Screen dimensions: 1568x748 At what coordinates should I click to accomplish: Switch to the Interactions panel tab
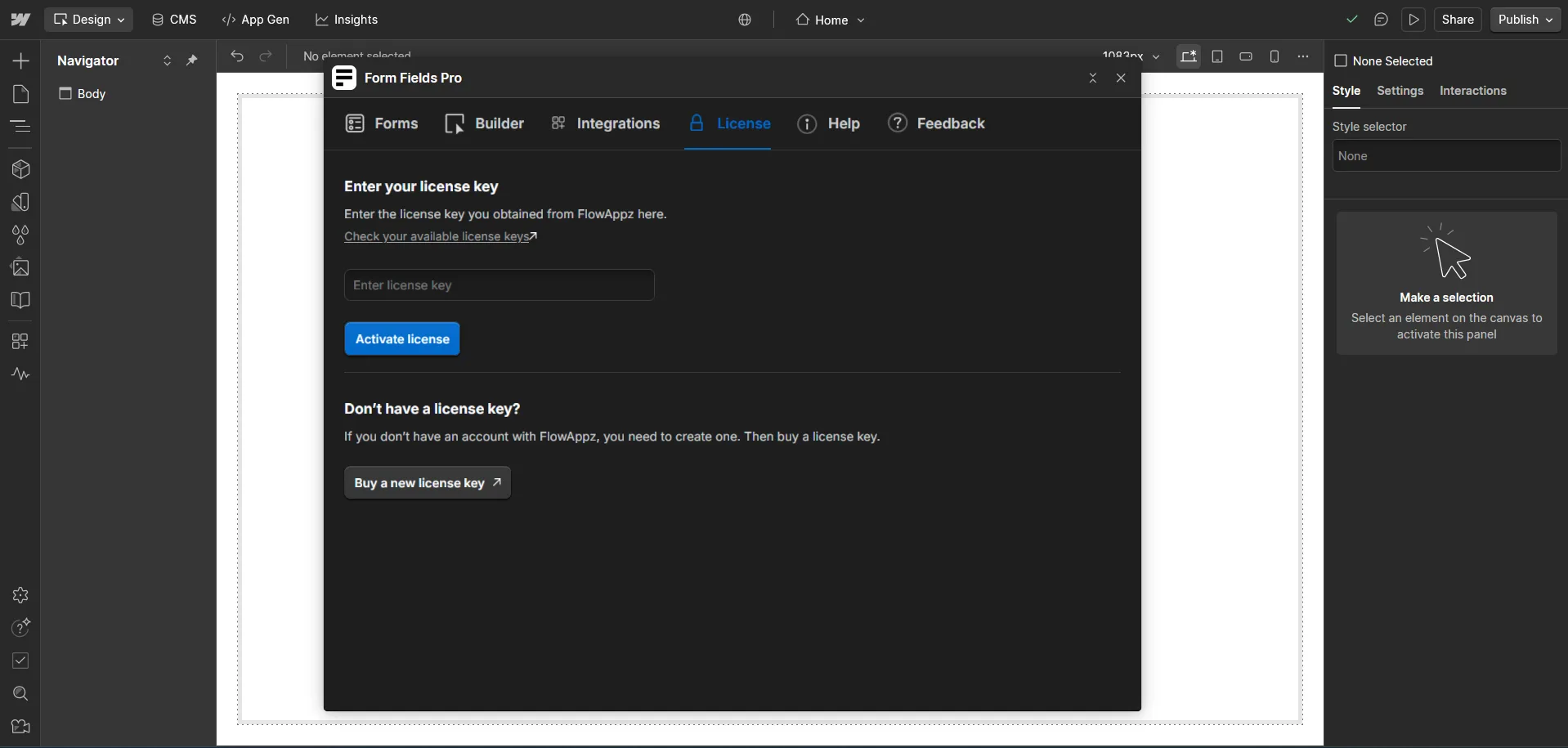click(1473, 91)
